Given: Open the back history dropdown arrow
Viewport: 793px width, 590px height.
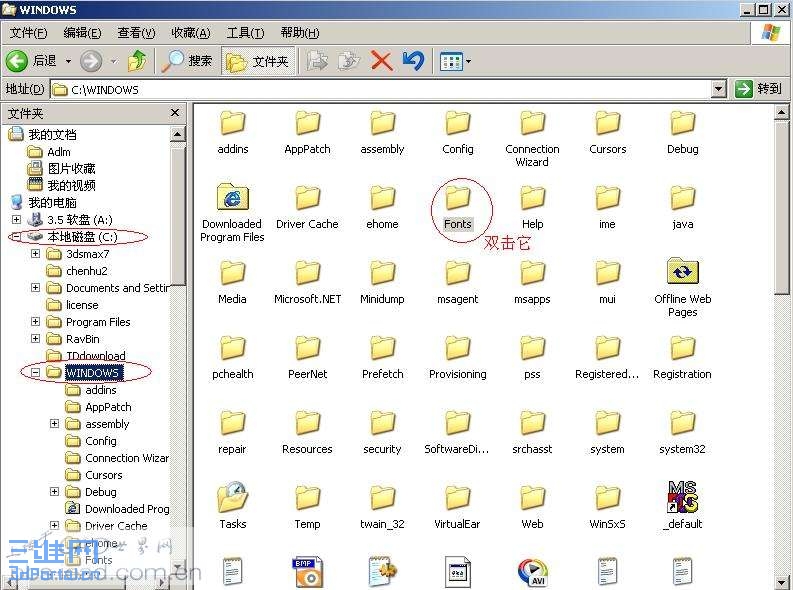Looking at the screenshot, I should coord(68,62).
